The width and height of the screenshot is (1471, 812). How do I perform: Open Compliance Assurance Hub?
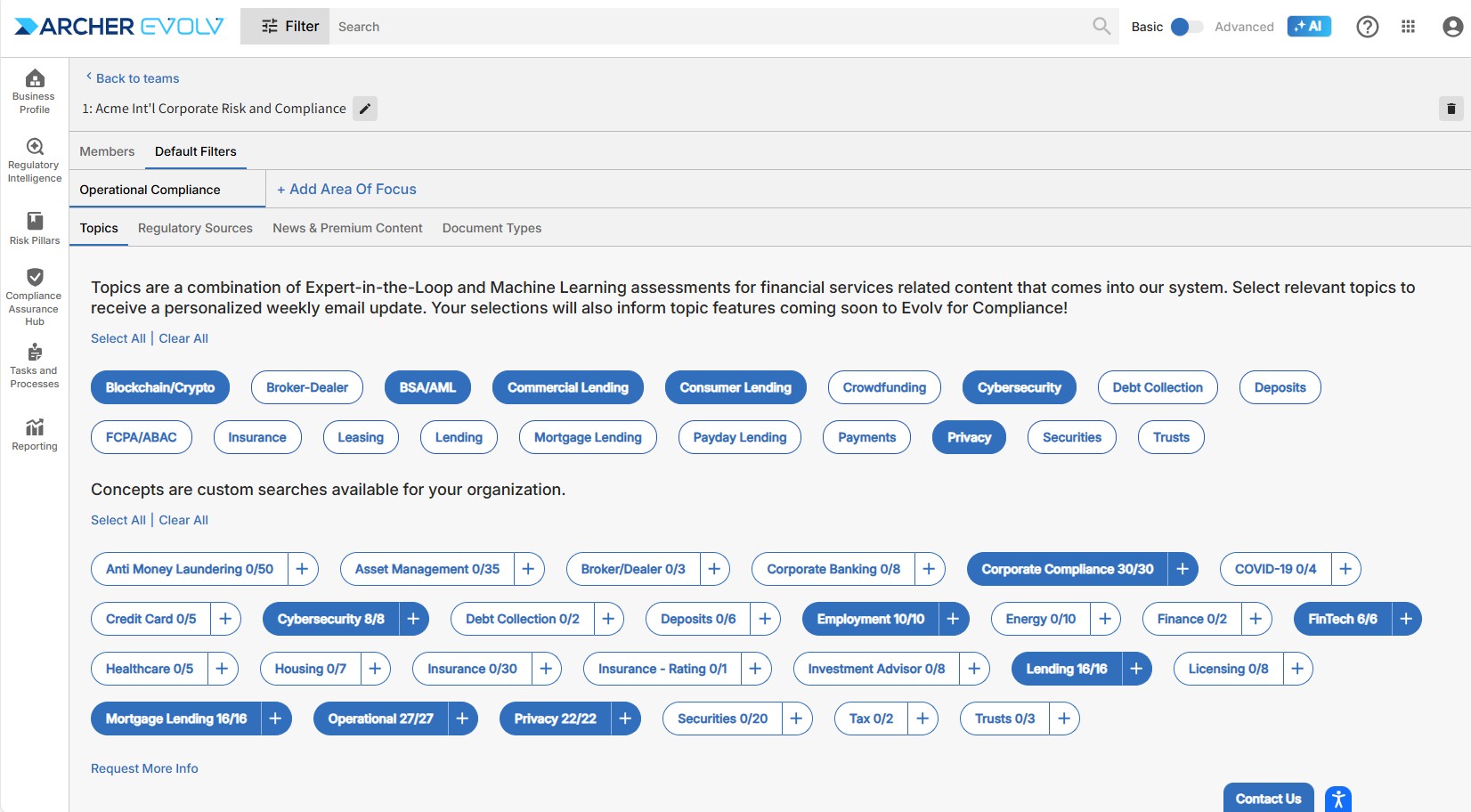coord(35,296)
